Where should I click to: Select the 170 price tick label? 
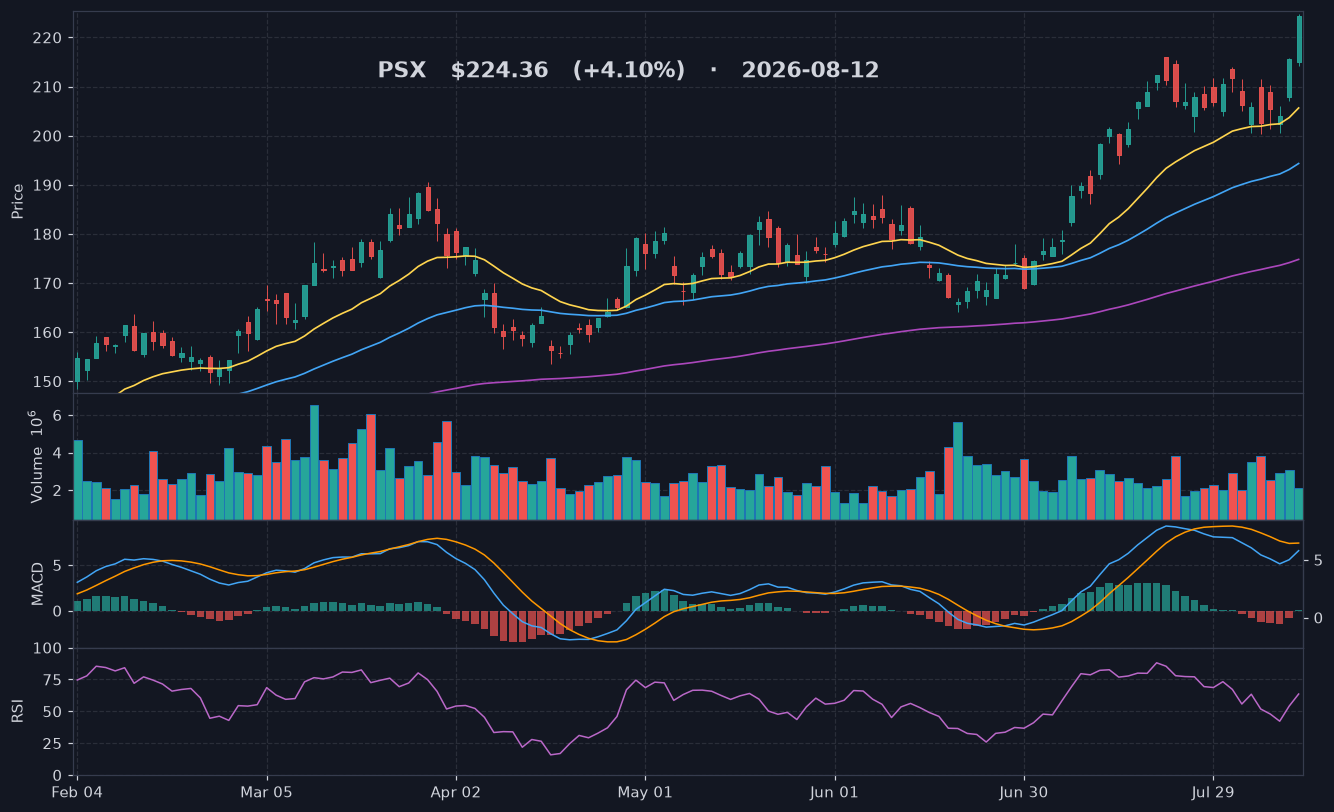(48, 283)
